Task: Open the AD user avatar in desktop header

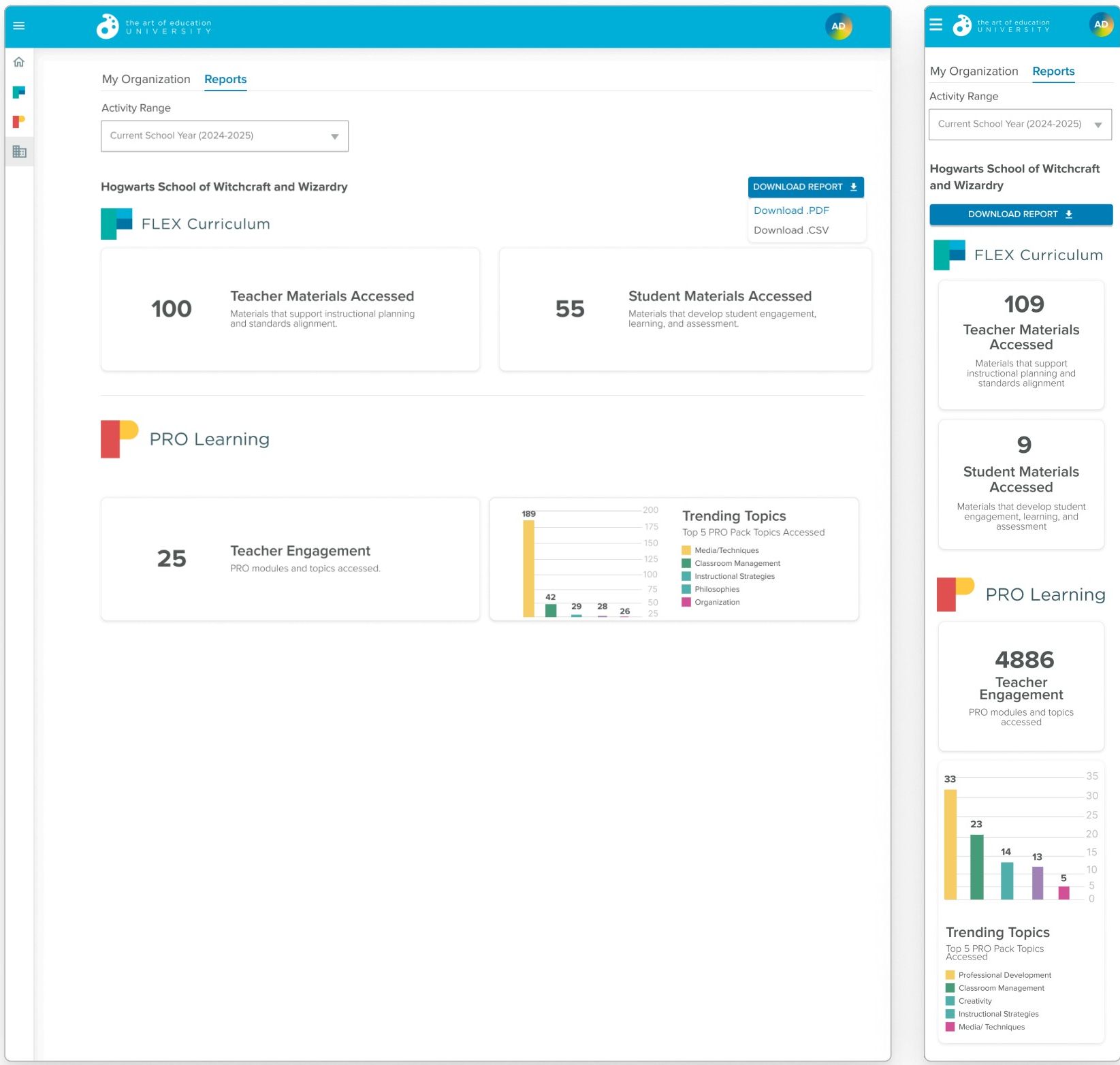Action: pos(839,27)
